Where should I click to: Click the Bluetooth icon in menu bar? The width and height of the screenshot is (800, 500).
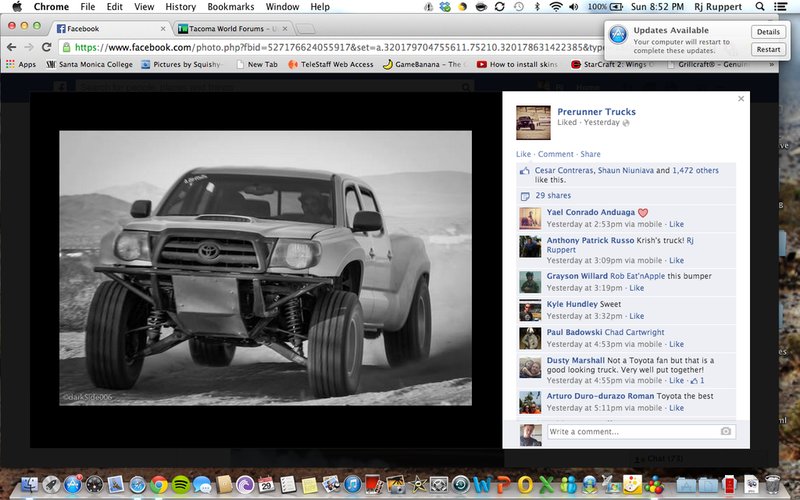tap(537, 7)
